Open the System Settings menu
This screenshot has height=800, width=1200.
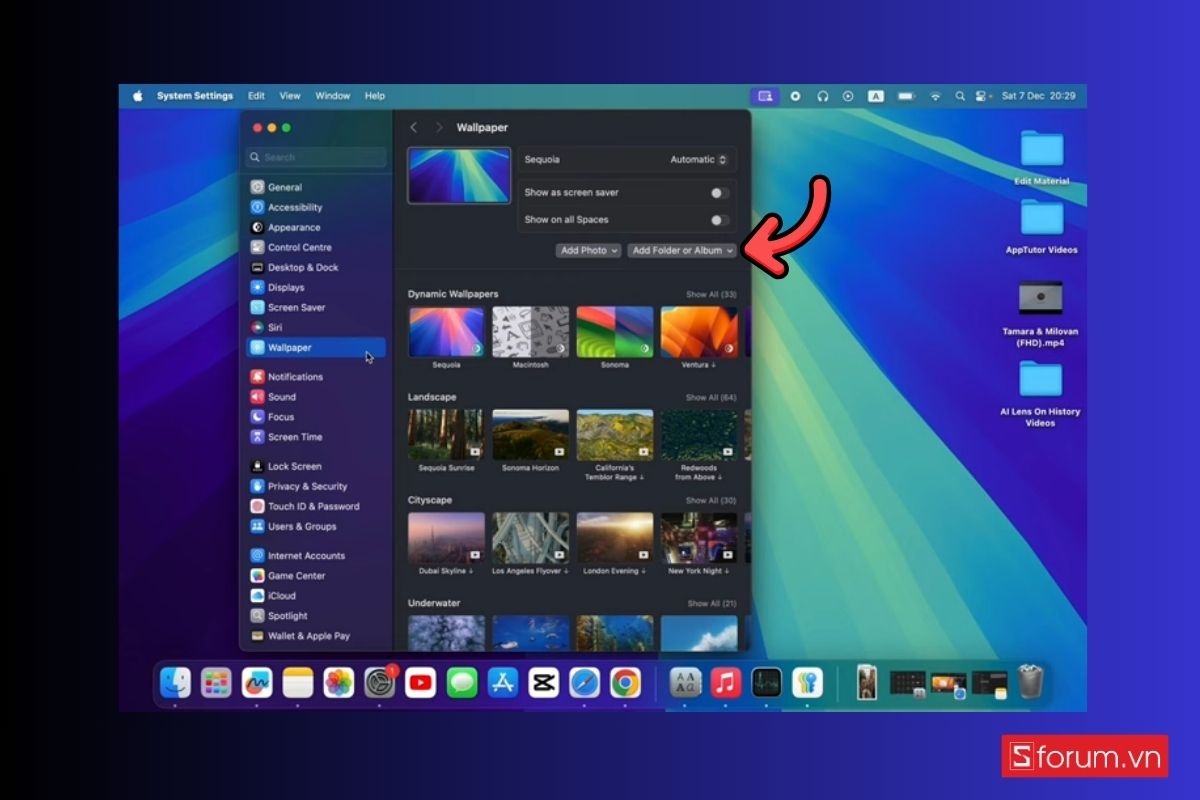[195, 96]
